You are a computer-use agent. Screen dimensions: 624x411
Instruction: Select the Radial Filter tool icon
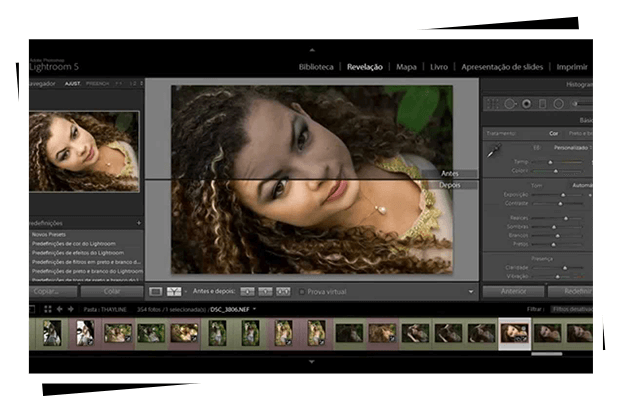[x=560, y=103]
